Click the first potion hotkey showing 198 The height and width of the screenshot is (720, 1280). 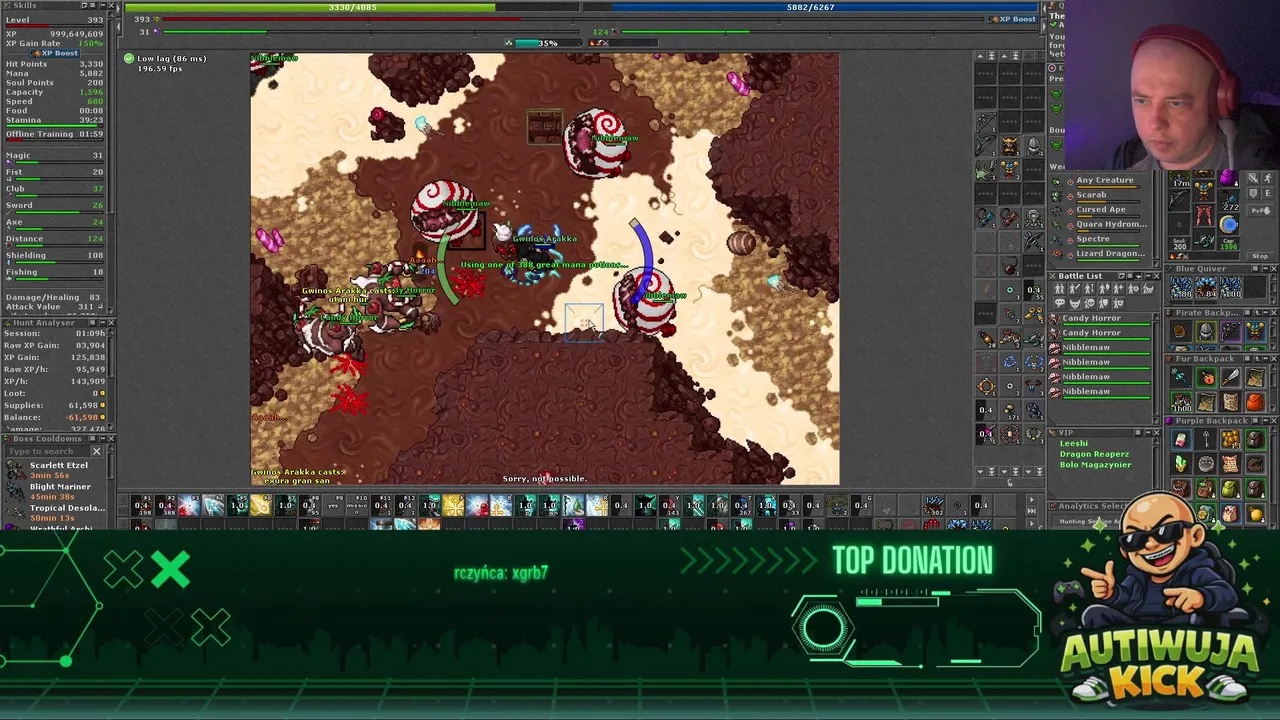[142, 505]
